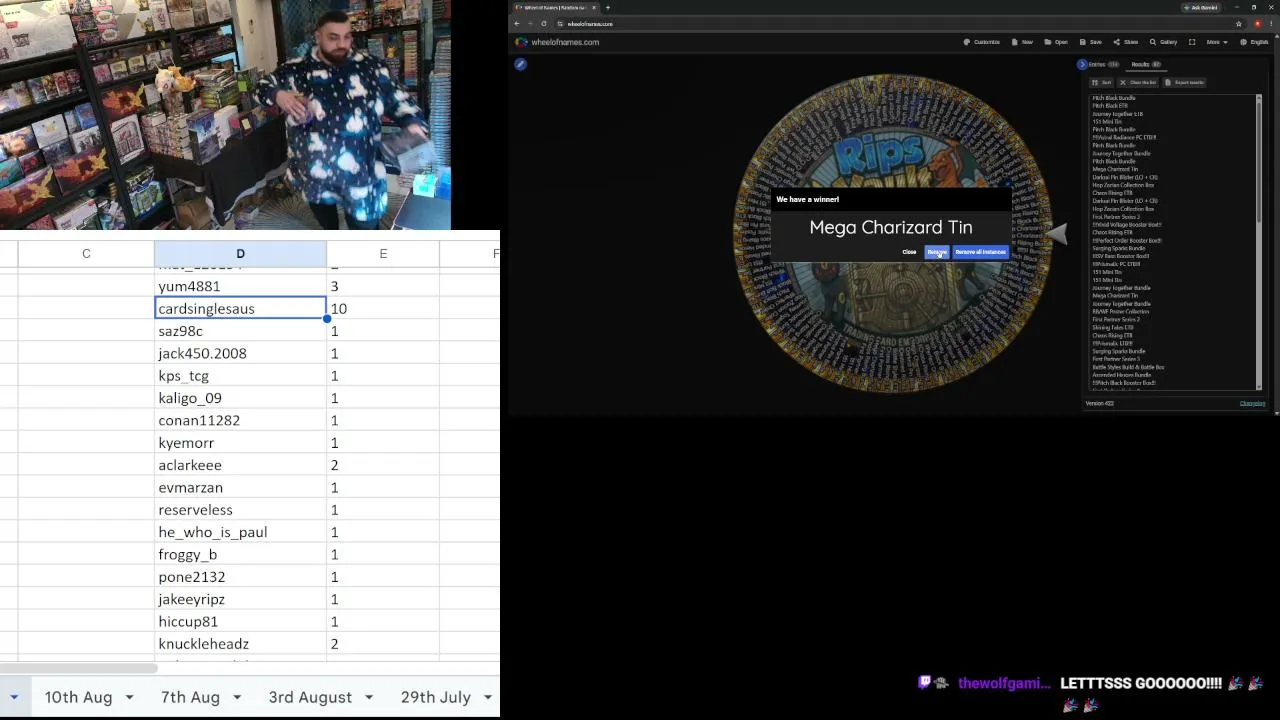The image size is (1280, 720).
Task: Toggle fullscreen wheel view
Action: tap(1192, 42)
